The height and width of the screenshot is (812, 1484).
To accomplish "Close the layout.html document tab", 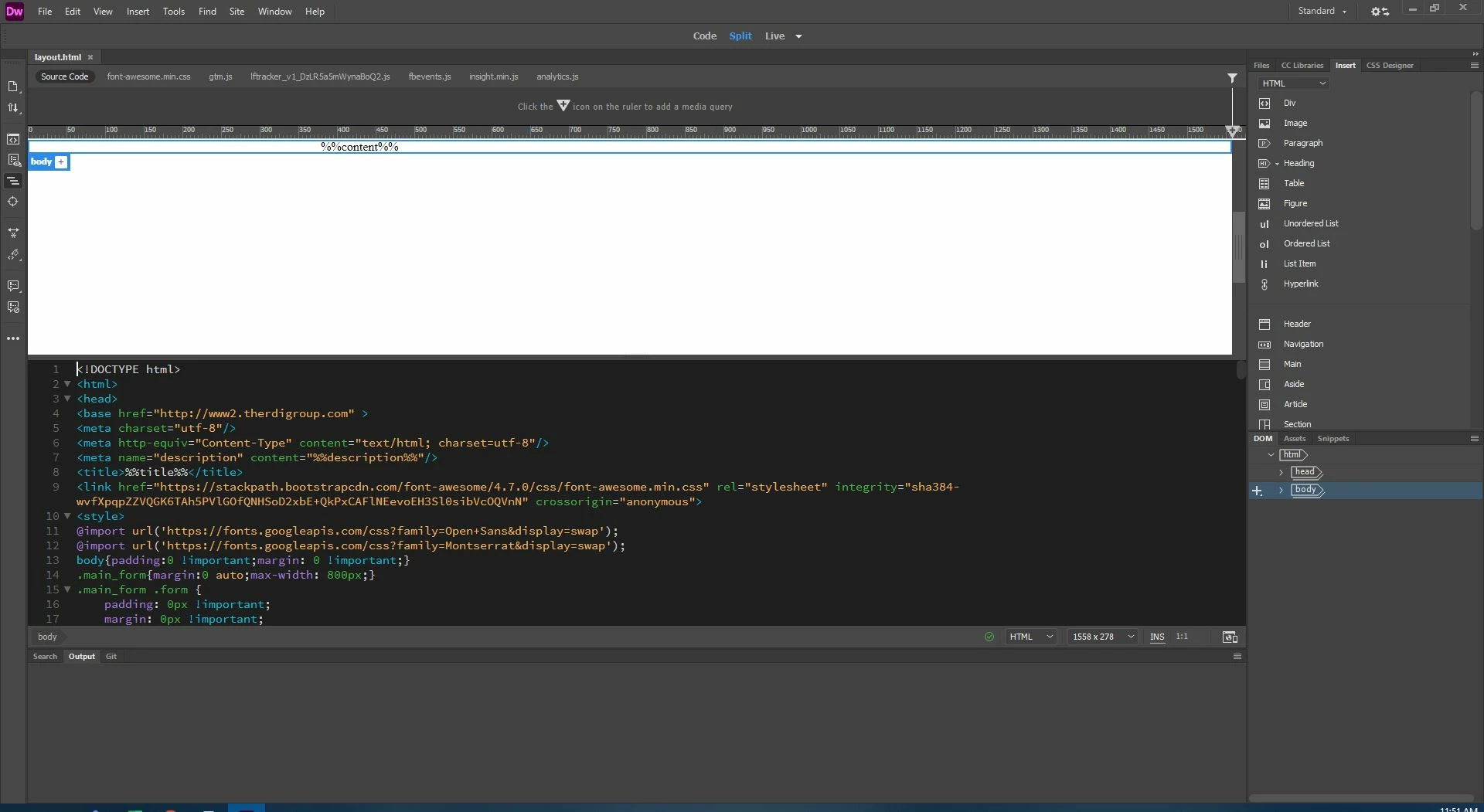I will click(x=90, y=57).
